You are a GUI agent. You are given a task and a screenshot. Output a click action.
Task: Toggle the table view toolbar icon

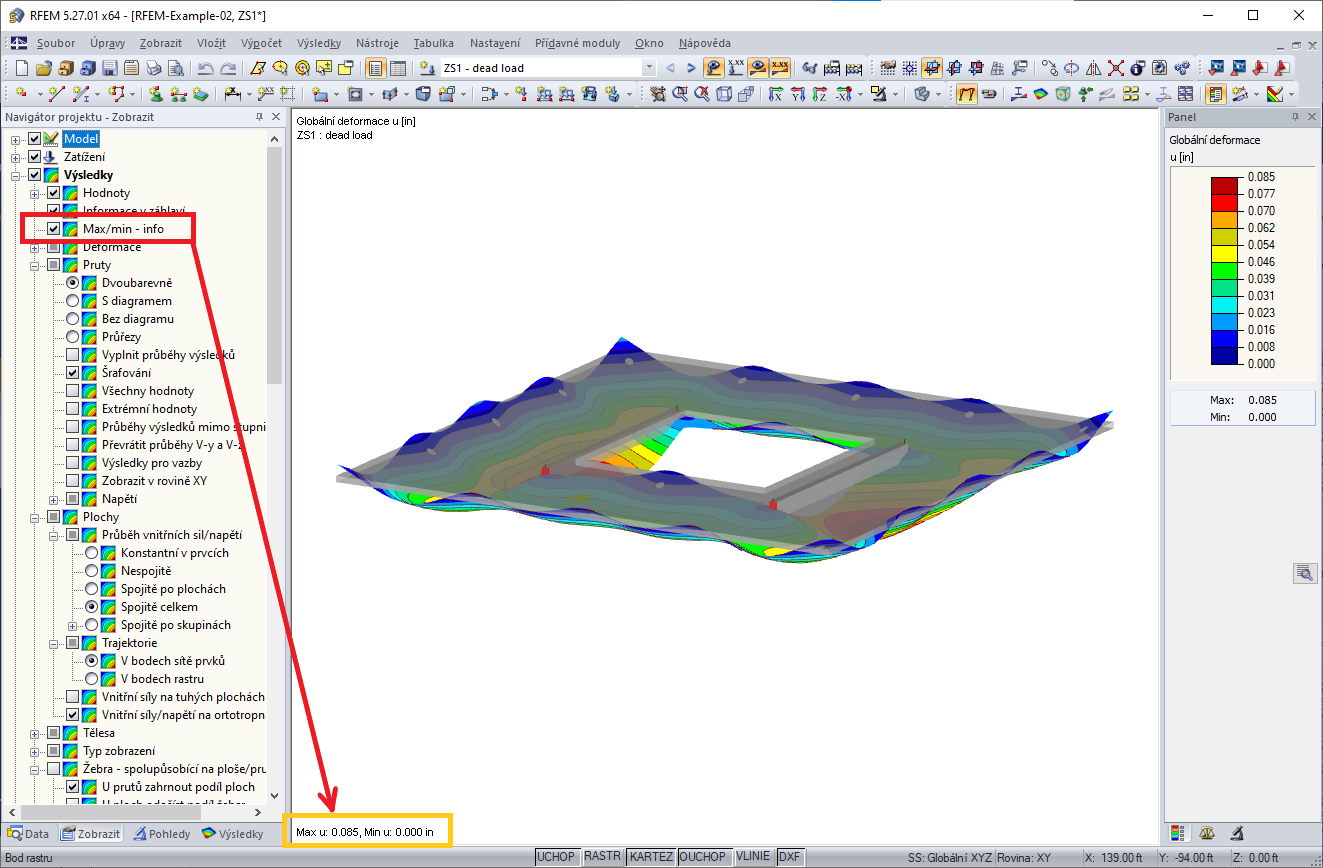(x=397, y=68)
